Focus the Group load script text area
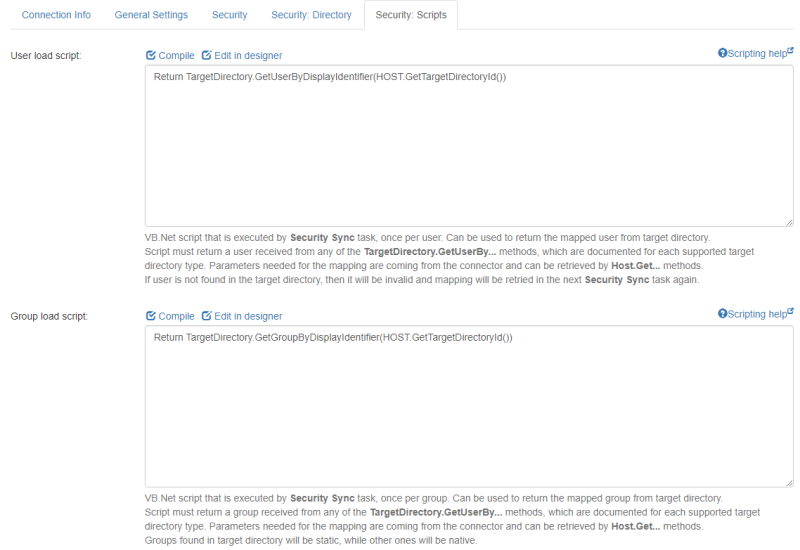Screen dimensions: 800x550 [469, 407]
